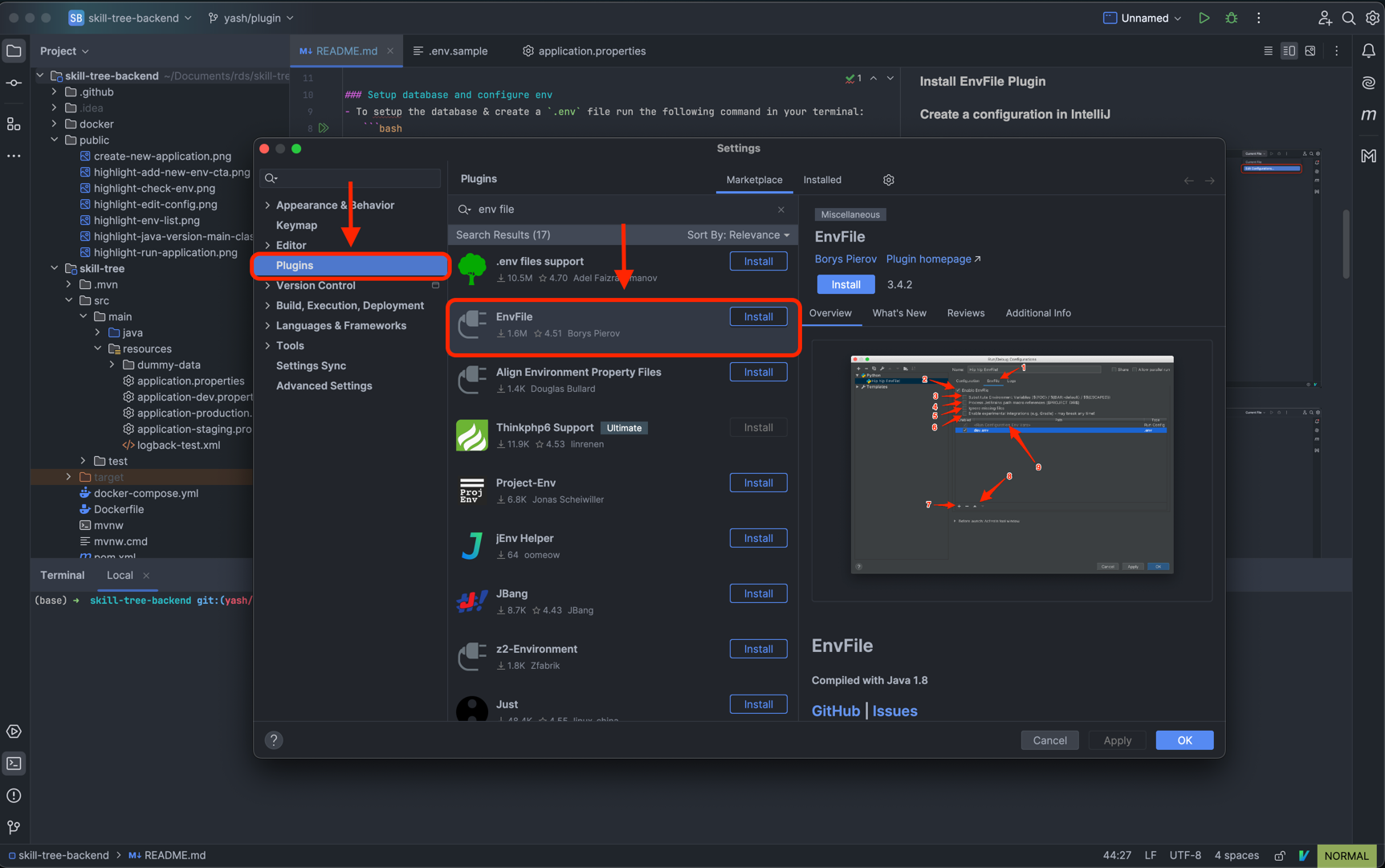Click the plugin search field
The image size is (1385, 868).
click(622, 210)
